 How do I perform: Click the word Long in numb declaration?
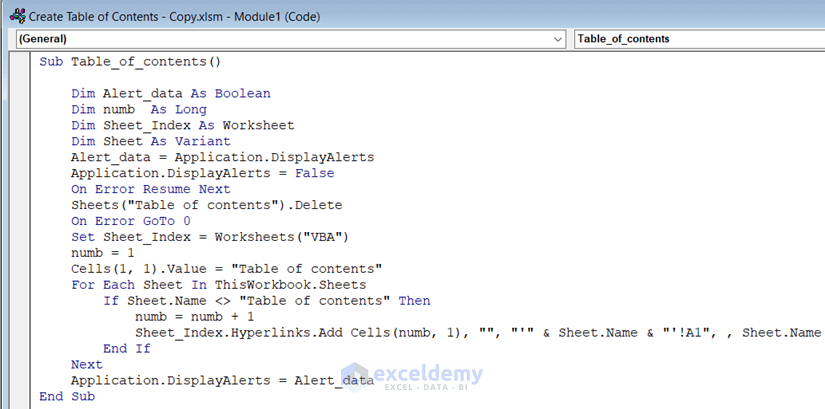pos(191,109)
